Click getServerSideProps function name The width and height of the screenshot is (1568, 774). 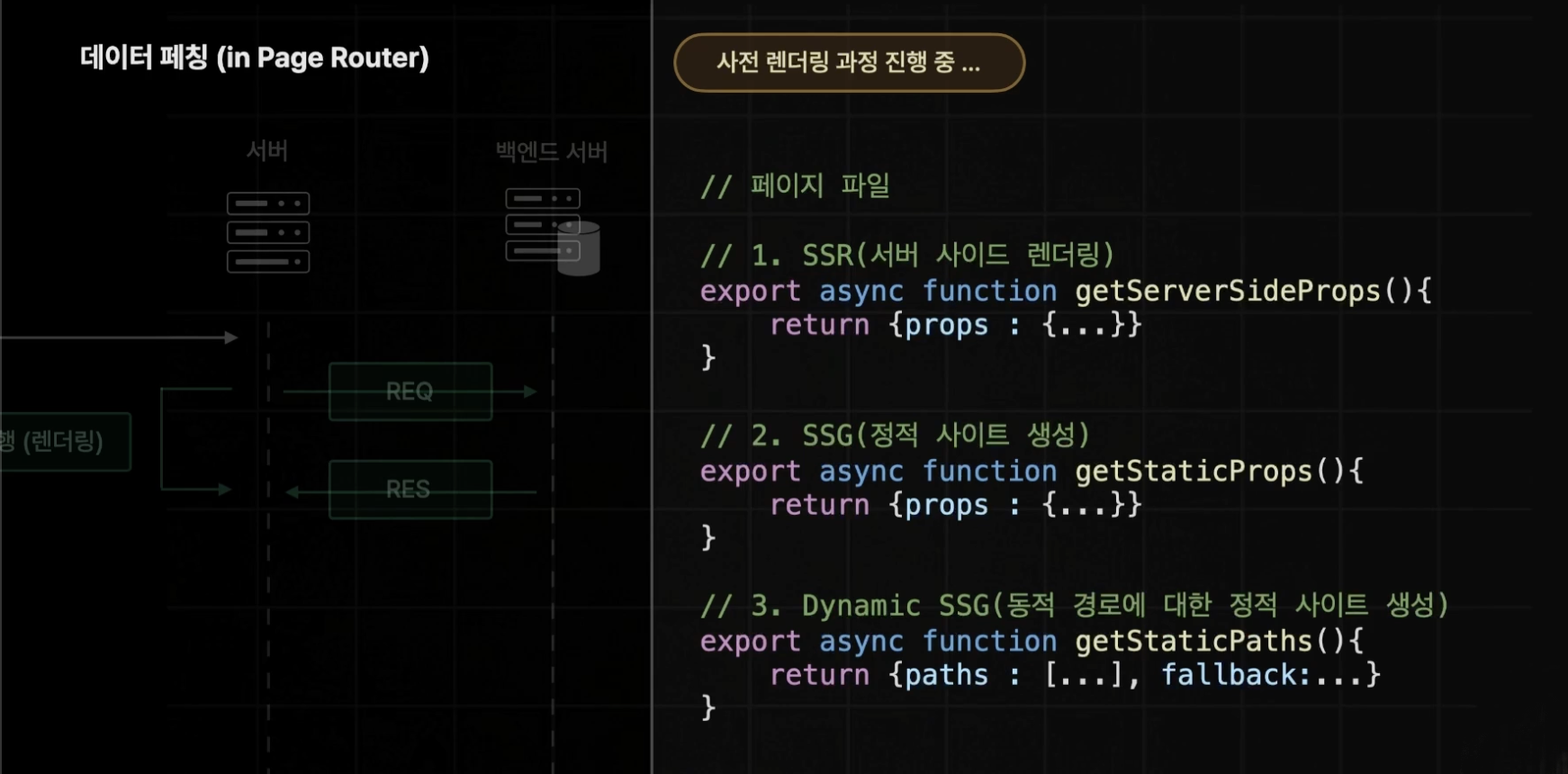(x=1227, y=291)
